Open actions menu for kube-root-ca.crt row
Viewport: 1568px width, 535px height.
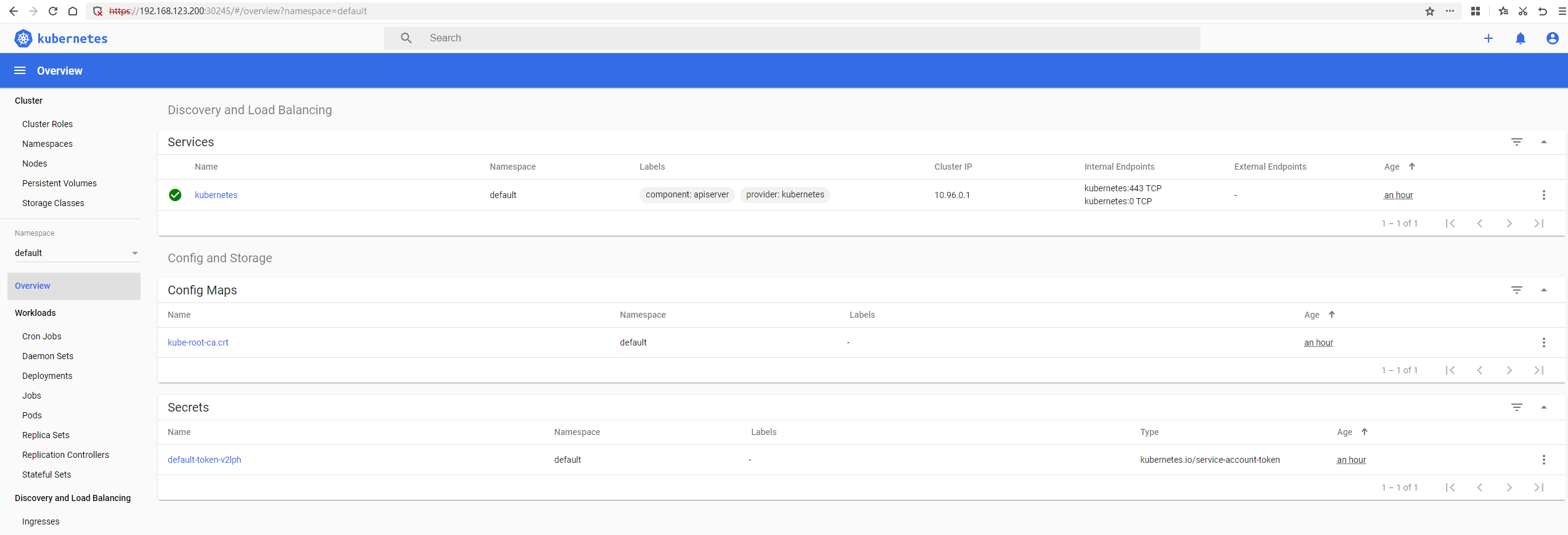coord(1543,342)
